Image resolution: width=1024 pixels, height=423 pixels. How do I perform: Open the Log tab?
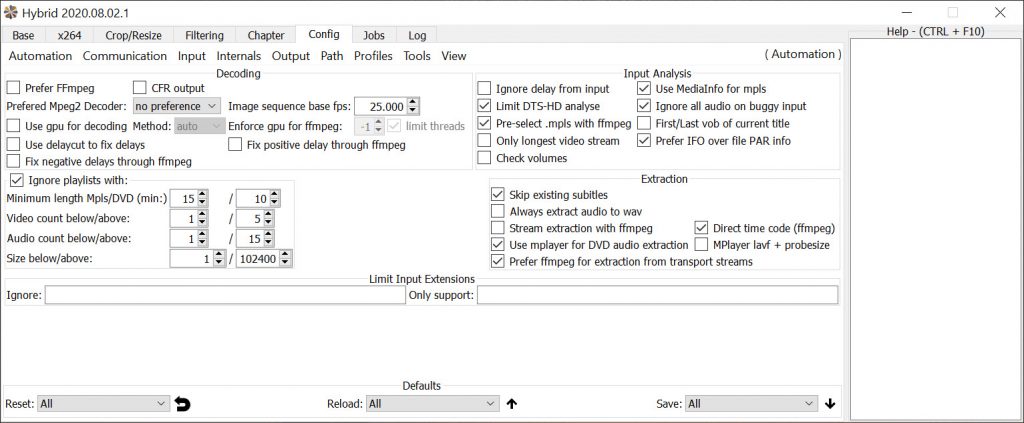417,35
